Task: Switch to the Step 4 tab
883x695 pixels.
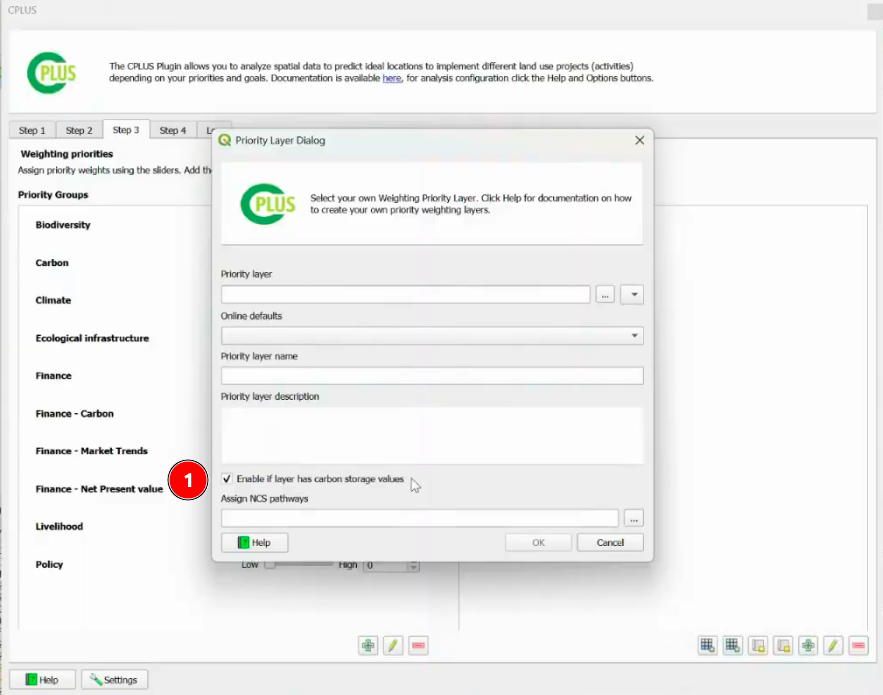Action: coord(173,129)
